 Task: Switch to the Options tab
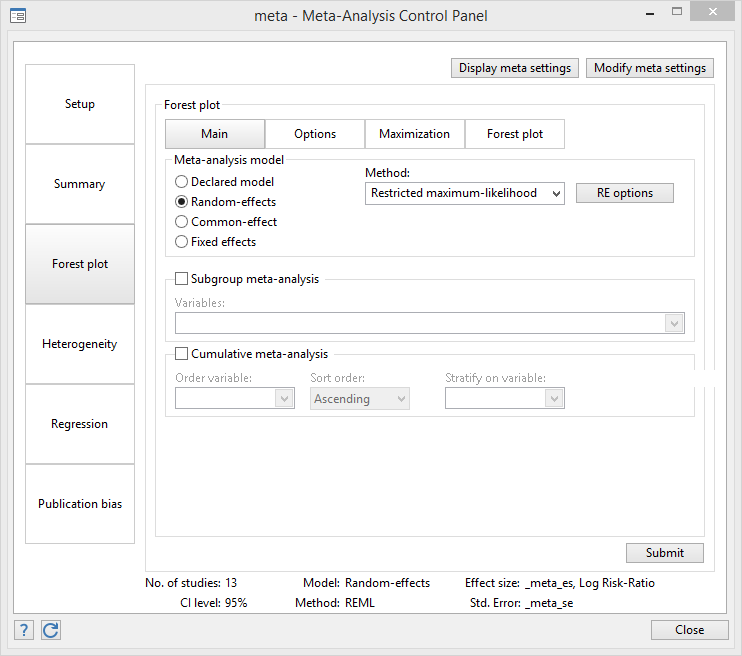tap(315, 134)
